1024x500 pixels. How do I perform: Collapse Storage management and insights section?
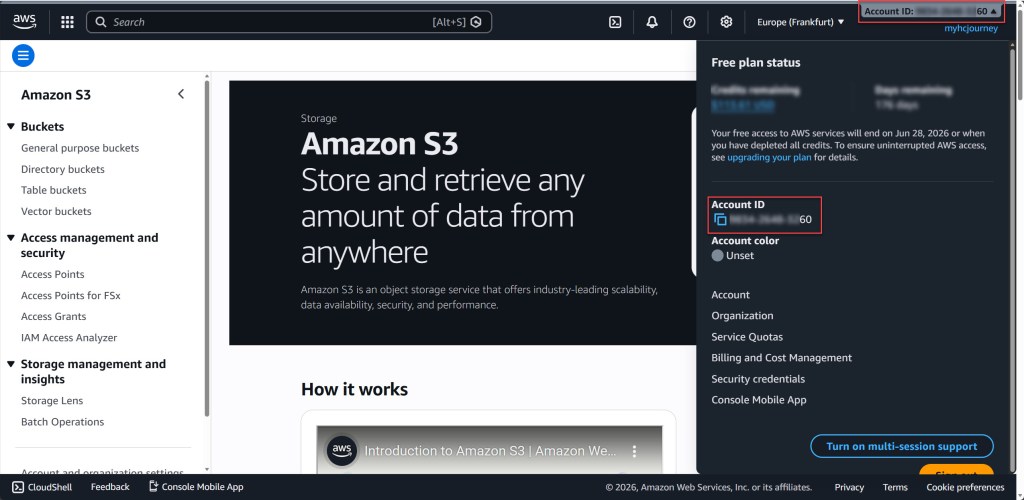click(x=11, y=364)
